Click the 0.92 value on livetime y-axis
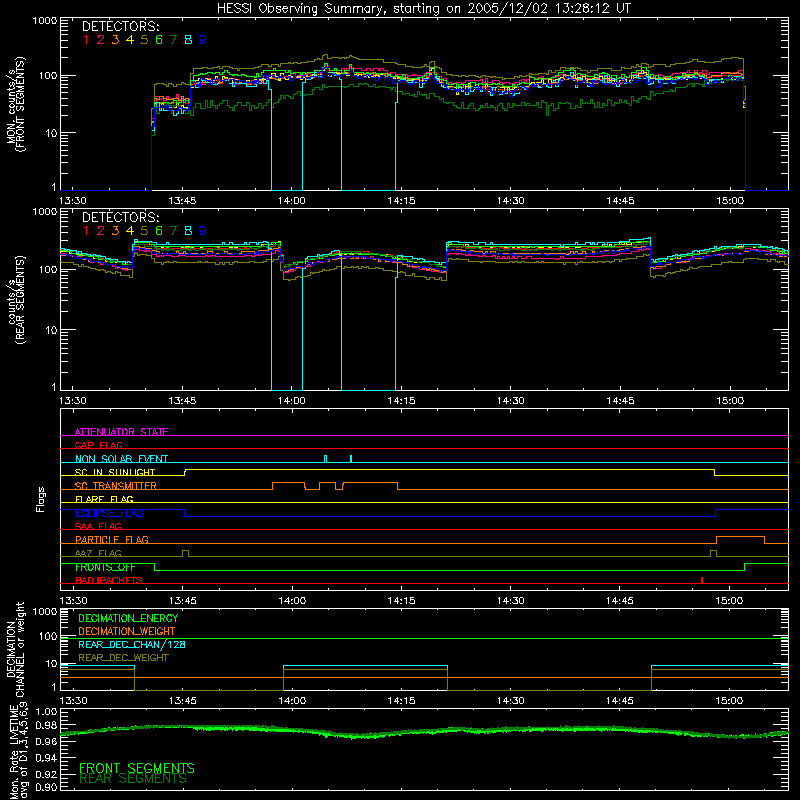The image size is (800, 800). 46,772
